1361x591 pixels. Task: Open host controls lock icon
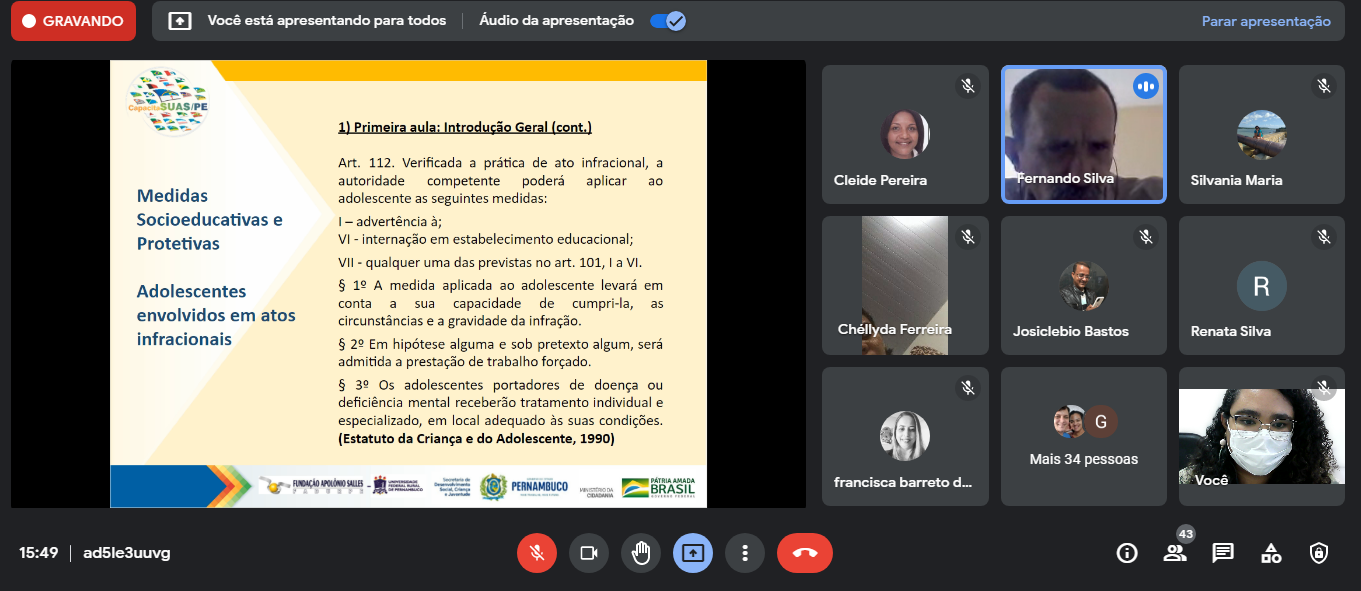point(1318,553)
